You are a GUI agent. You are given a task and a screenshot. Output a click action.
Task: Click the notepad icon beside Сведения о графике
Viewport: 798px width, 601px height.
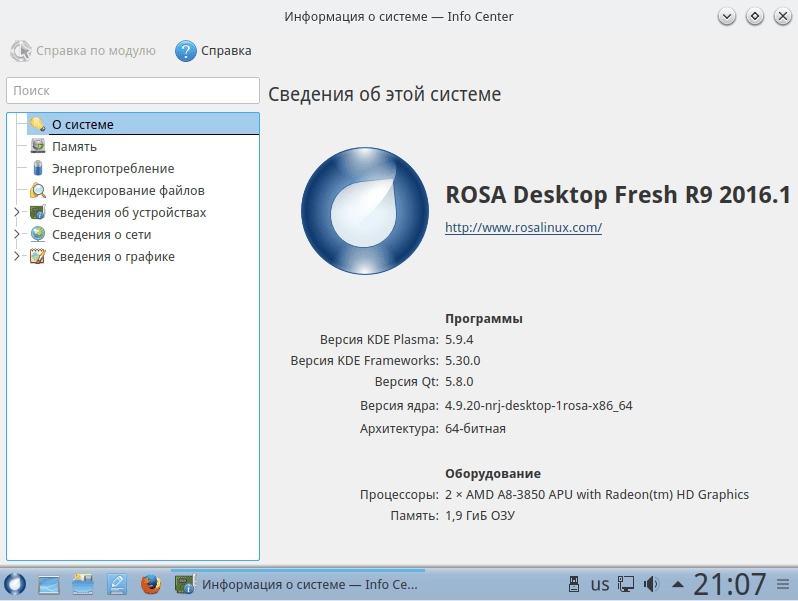(x=38, y=256)
